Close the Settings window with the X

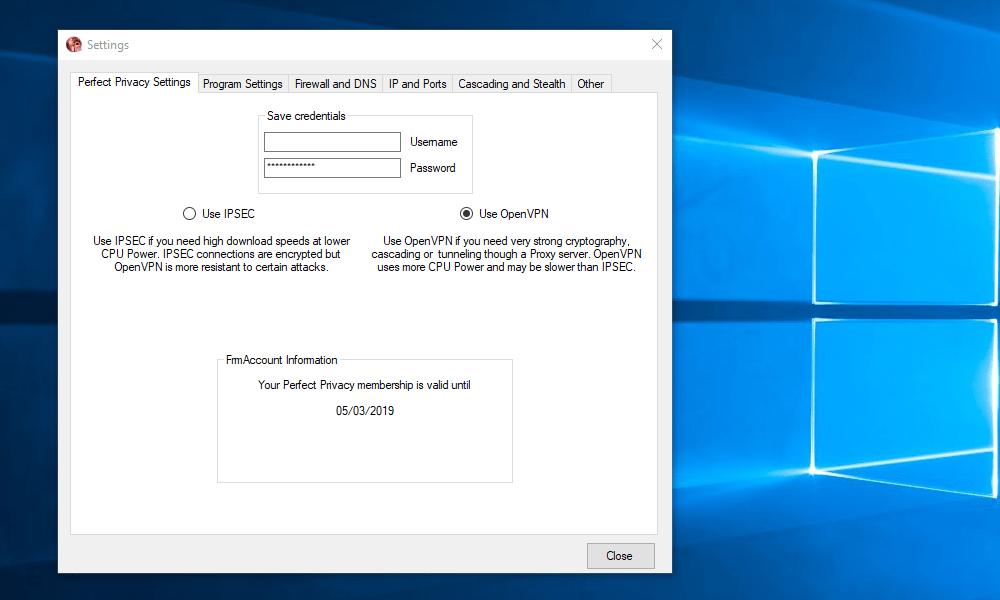click(657, 44)
